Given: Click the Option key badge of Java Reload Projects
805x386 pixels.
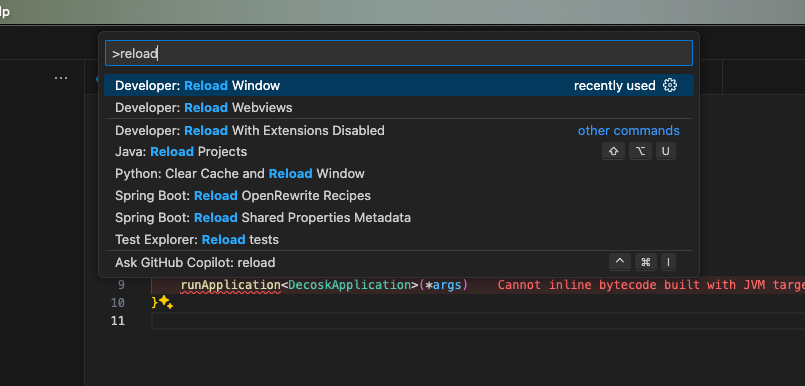Looking at the screenshot, I should pyautogui.click(x=640, y=151).
